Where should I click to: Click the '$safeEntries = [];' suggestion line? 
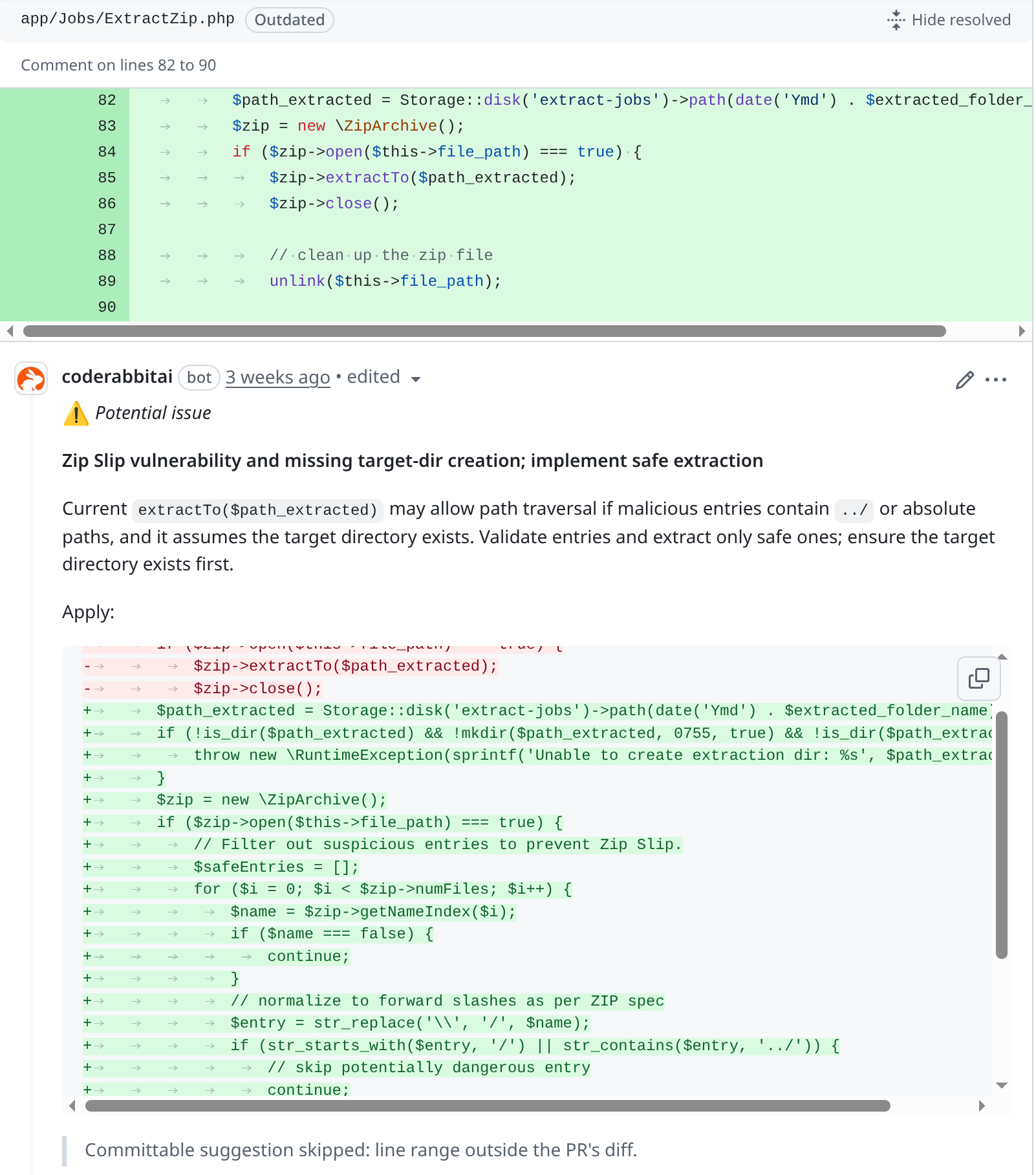tap(276, 867)
